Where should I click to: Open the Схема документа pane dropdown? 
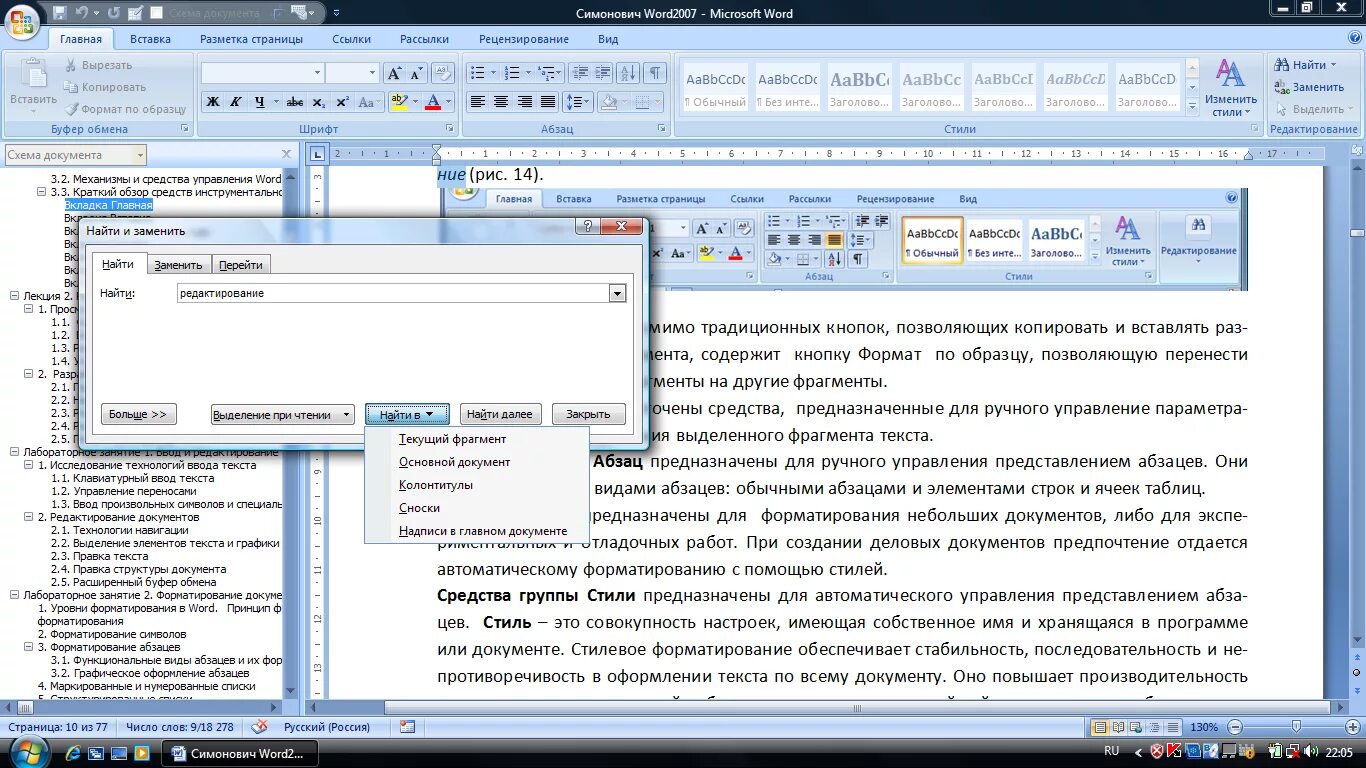click(x=140, y=155)
